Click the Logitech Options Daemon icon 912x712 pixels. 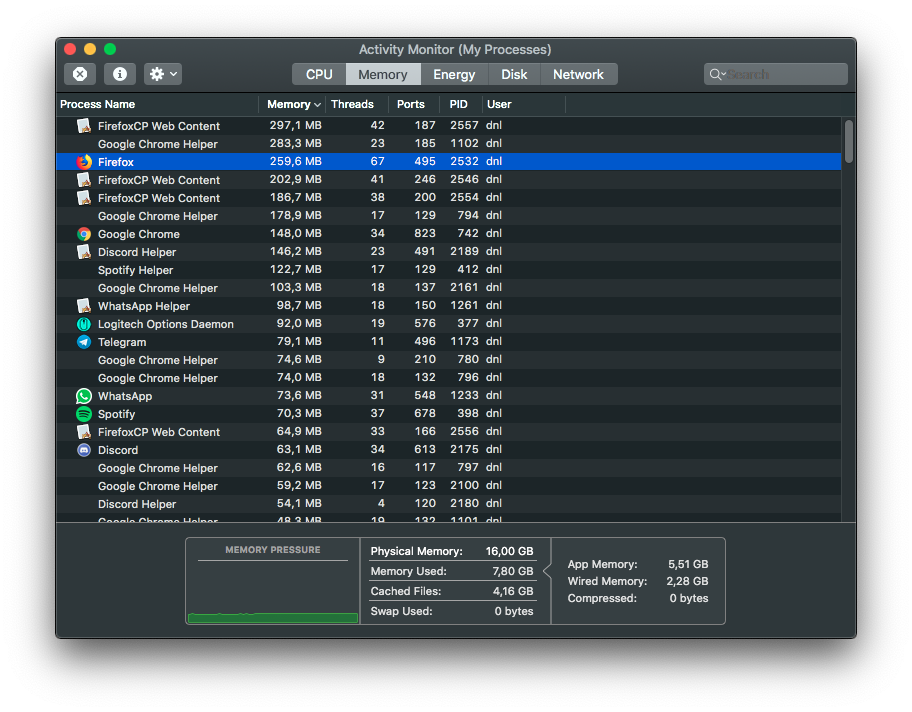click(x=84, y=324)
